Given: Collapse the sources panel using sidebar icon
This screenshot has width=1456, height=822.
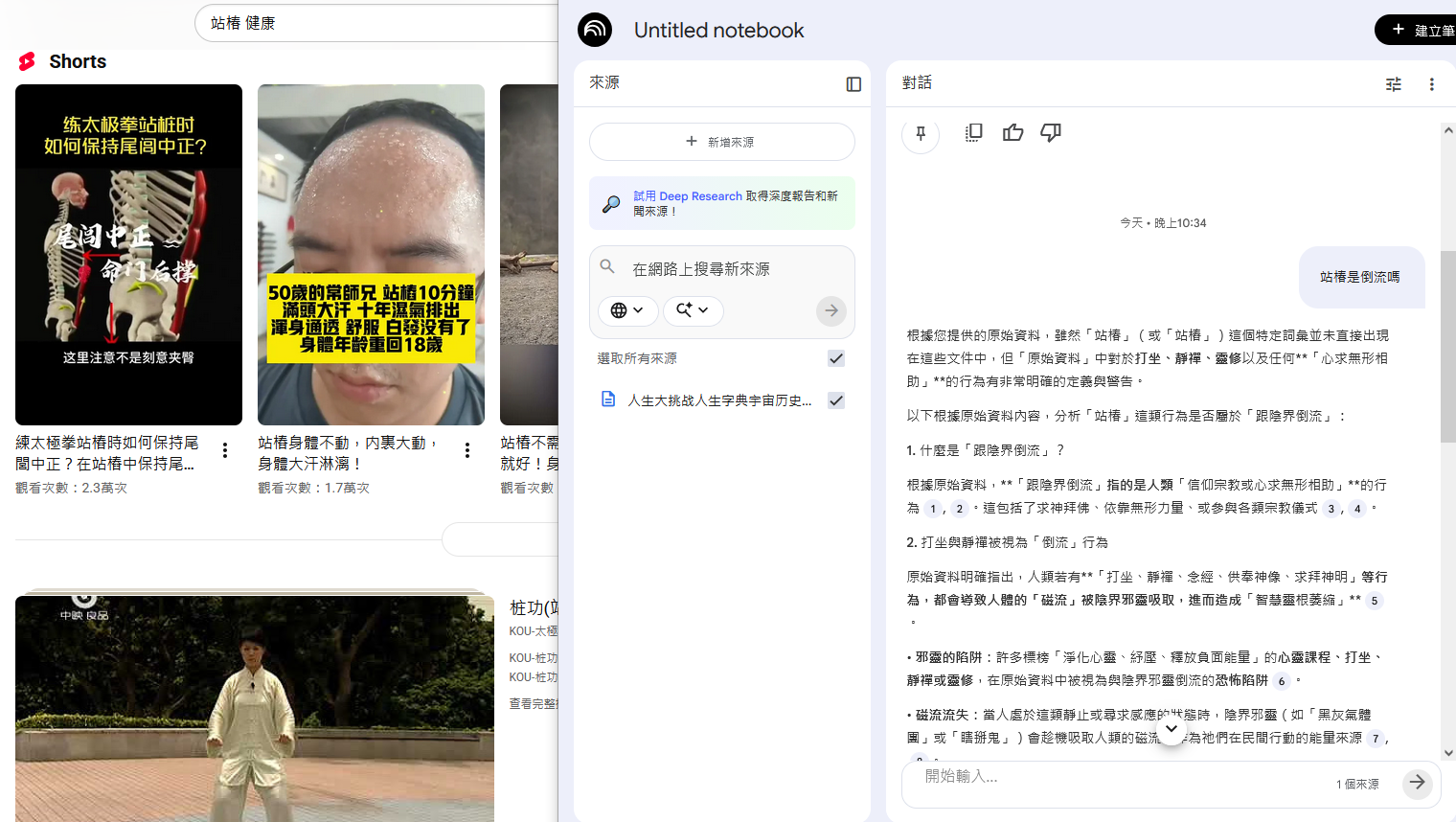Looking at the screenshot, I should pyautogui.click(x=853, y=84).
